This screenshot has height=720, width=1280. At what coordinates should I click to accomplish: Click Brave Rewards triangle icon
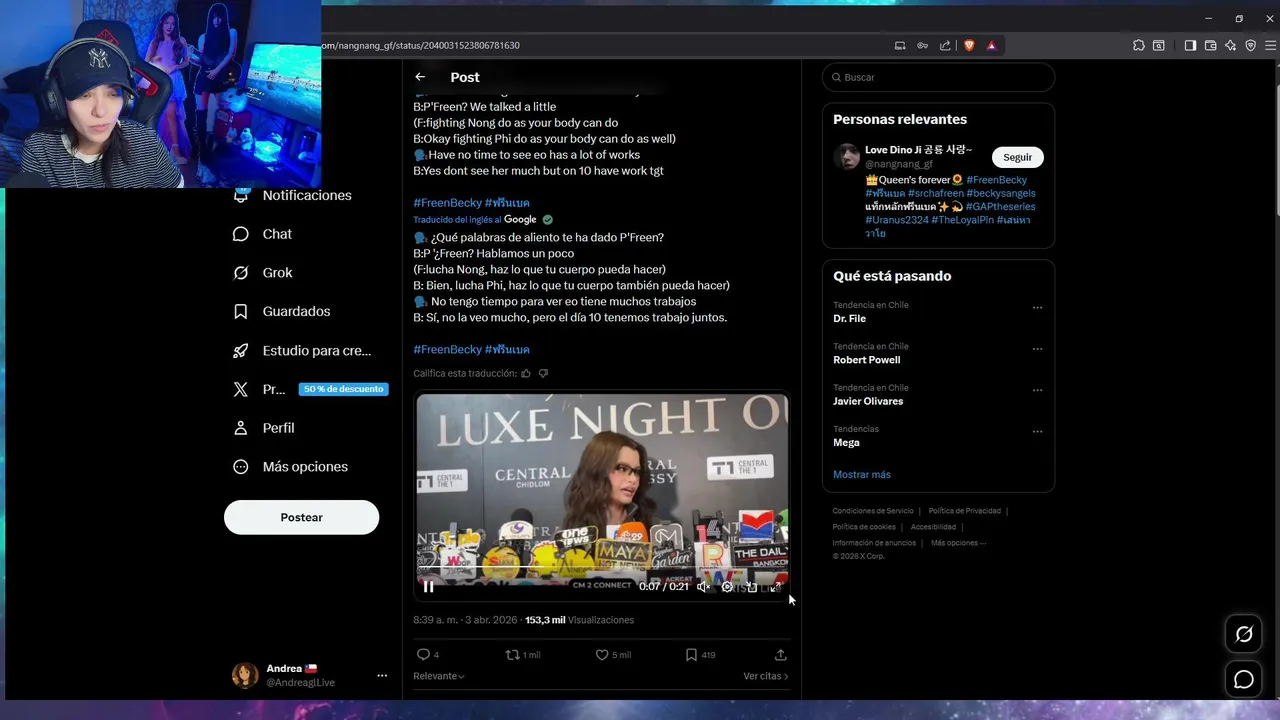[992, 45]
